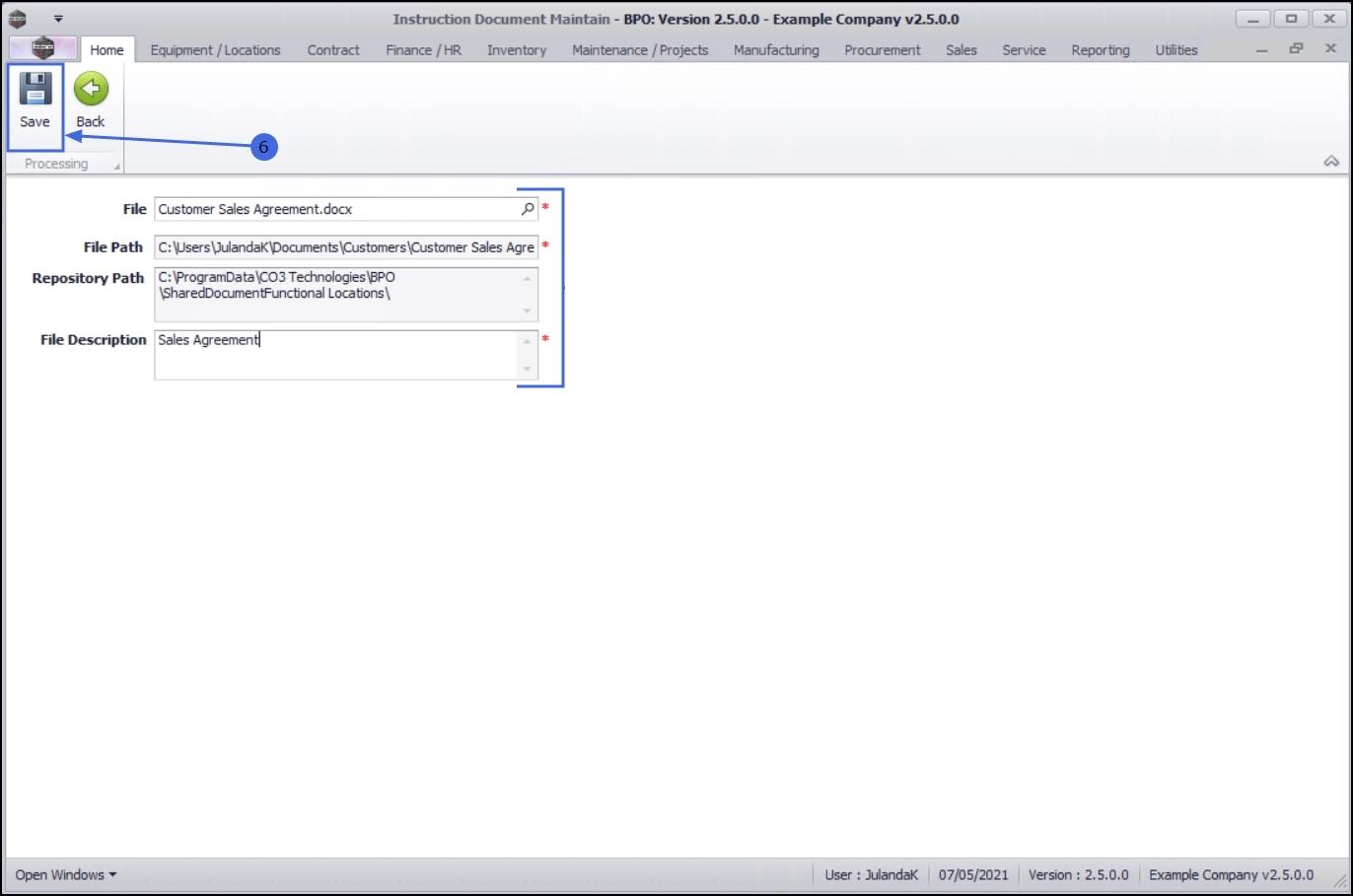Switch to the Utilities tab
1353x896 pixels.
click(x=1176, y=49)
